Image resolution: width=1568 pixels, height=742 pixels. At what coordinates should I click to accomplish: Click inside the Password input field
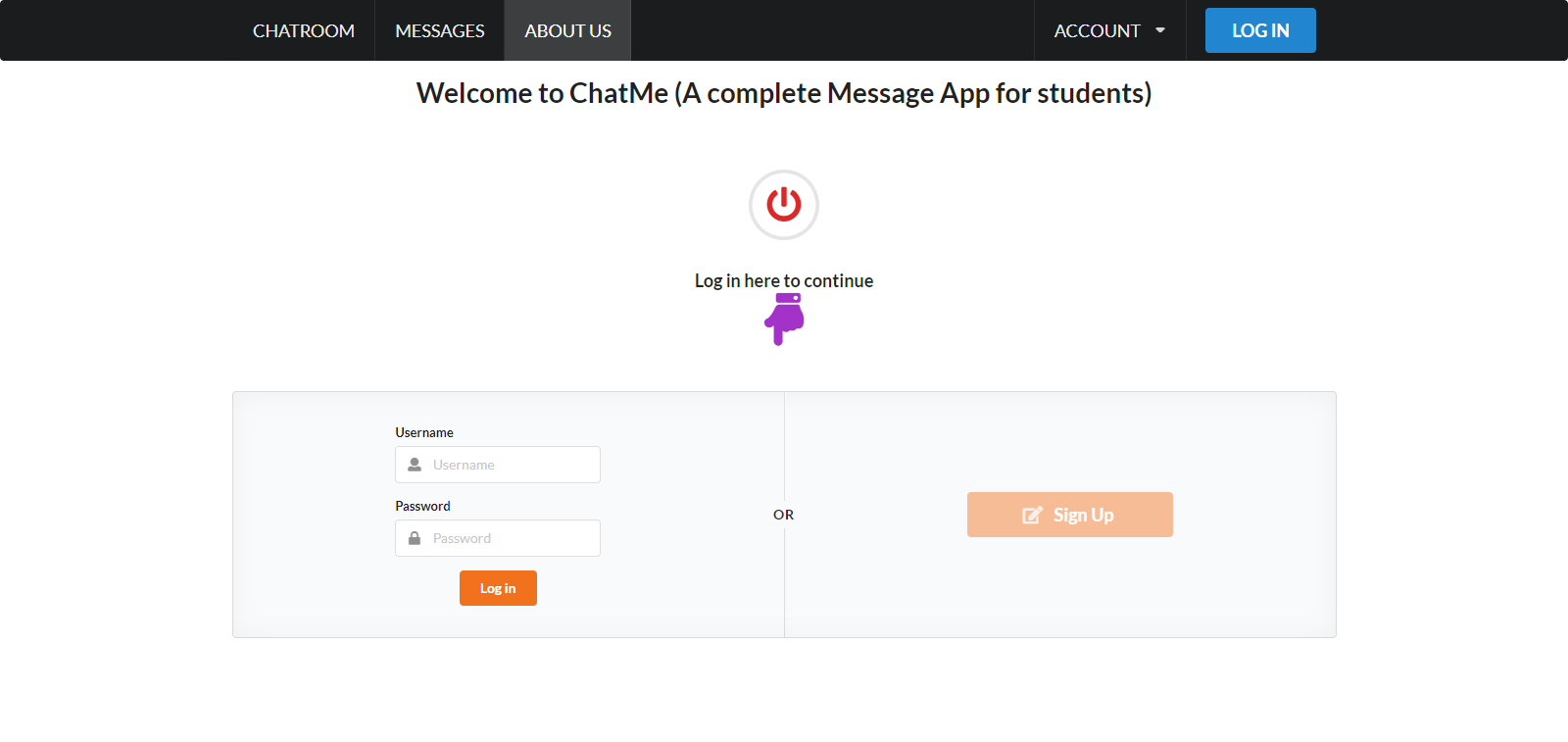(x=510, y=537)
